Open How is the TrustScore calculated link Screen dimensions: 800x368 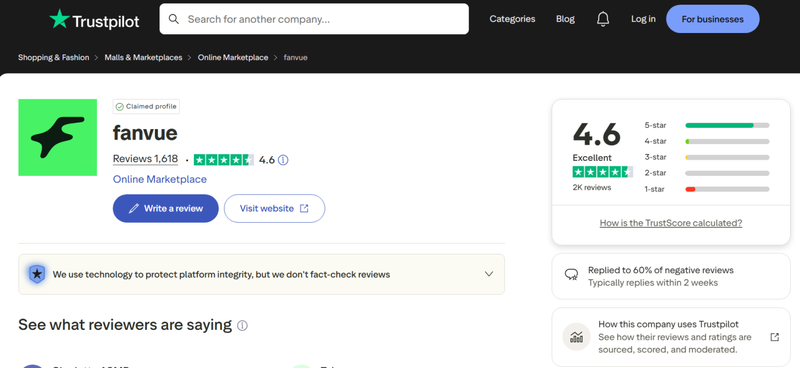[670, 223]
